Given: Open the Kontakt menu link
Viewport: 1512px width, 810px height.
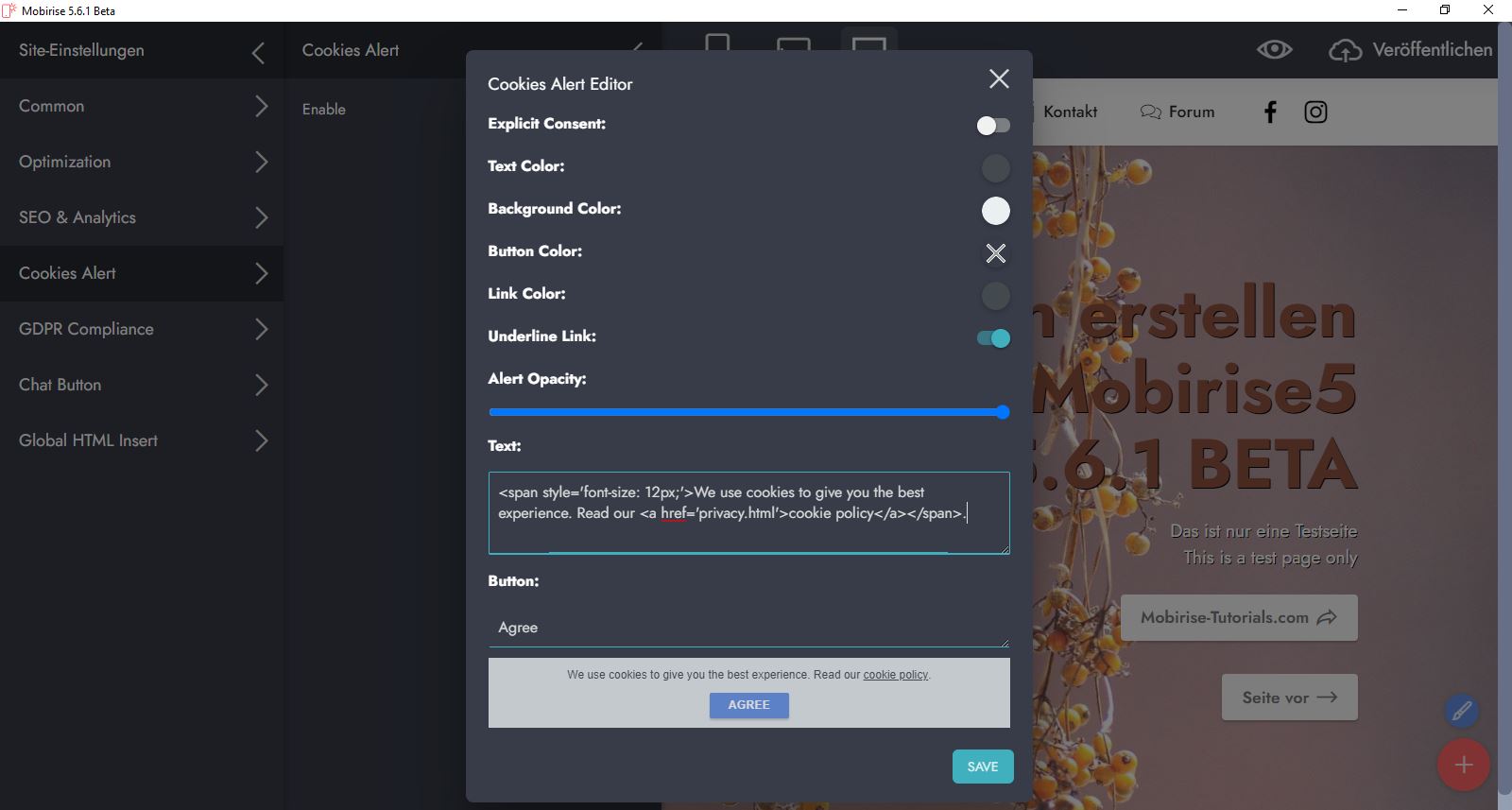Looking at the screenshot, I should pyautogui.click(x=1071, y=112).
